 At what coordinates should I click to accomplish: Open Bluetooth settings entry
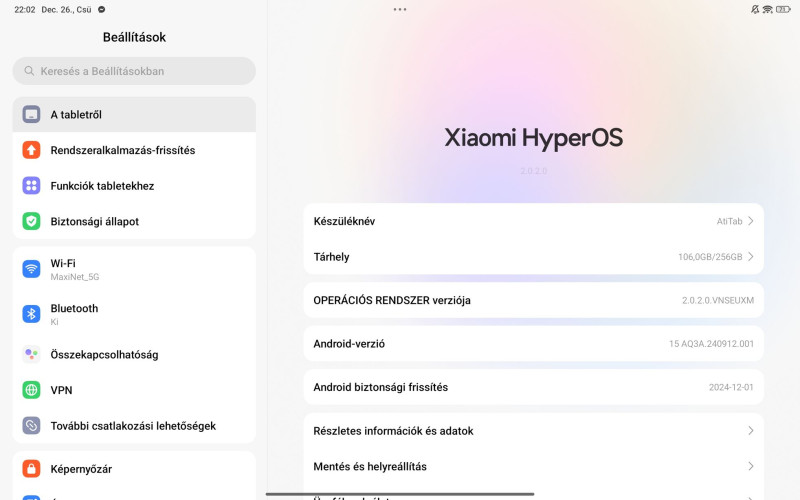pos(134,314)
